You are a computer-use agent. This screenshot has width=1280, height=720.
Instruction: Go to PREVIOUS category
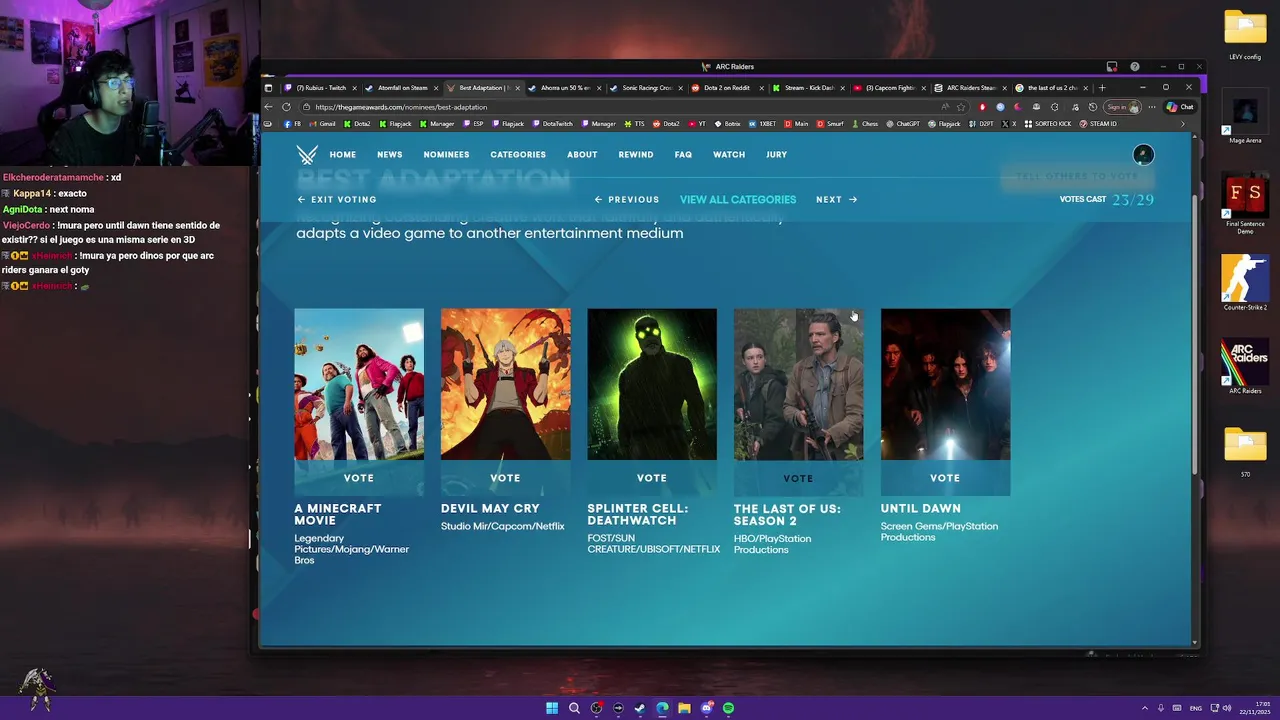click(627, 199)
